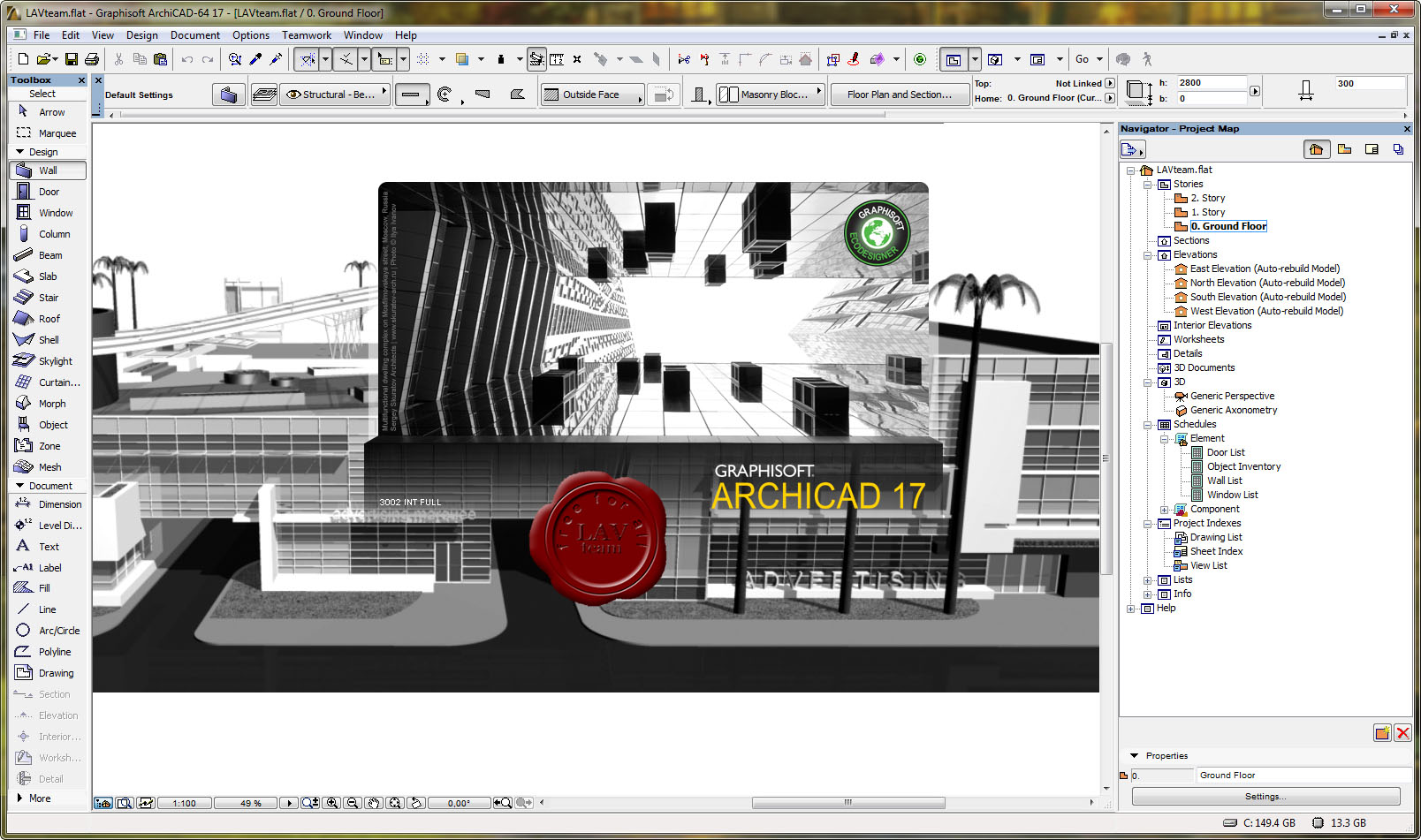This screenshot has height=840, width=1421.
Task: Toggle straight wall geometry method
Action: tap(412, 95)
